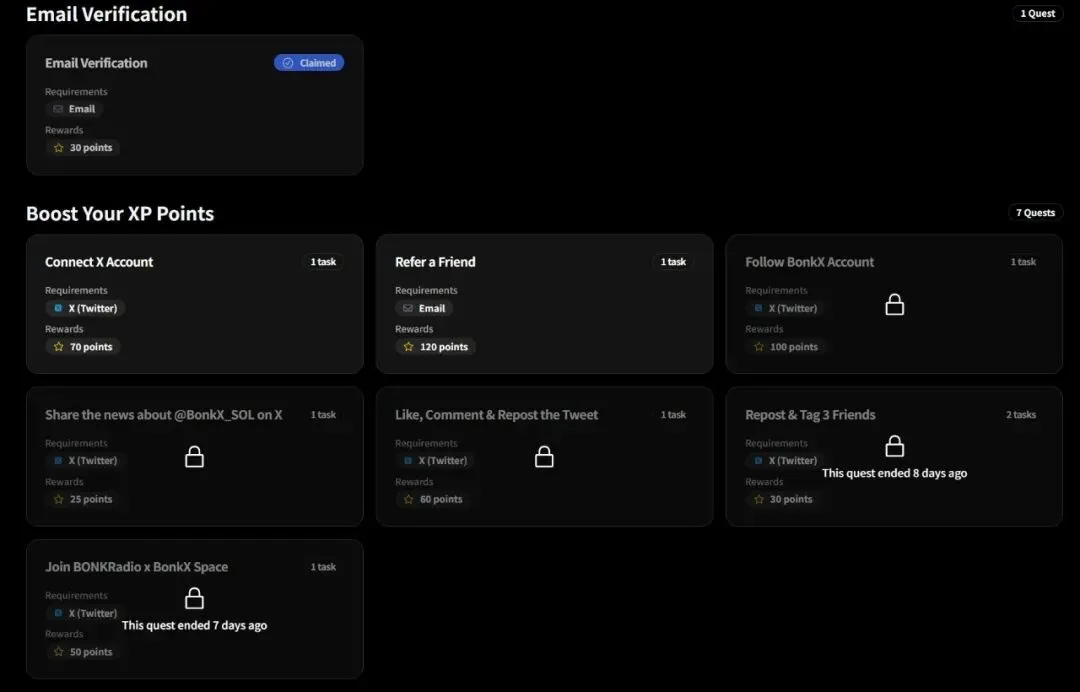Screen dimensions: 1080x692
Task: Click the Follow BonkX Account title
Action: 809,262
